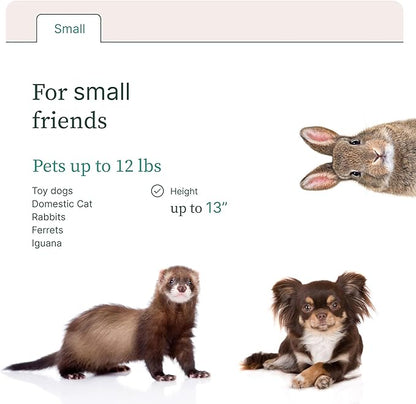Click the Pets up to 12 lbs text
Viewport: 416px width, 404px height.
pyautogui.click(x=97, y=166)
